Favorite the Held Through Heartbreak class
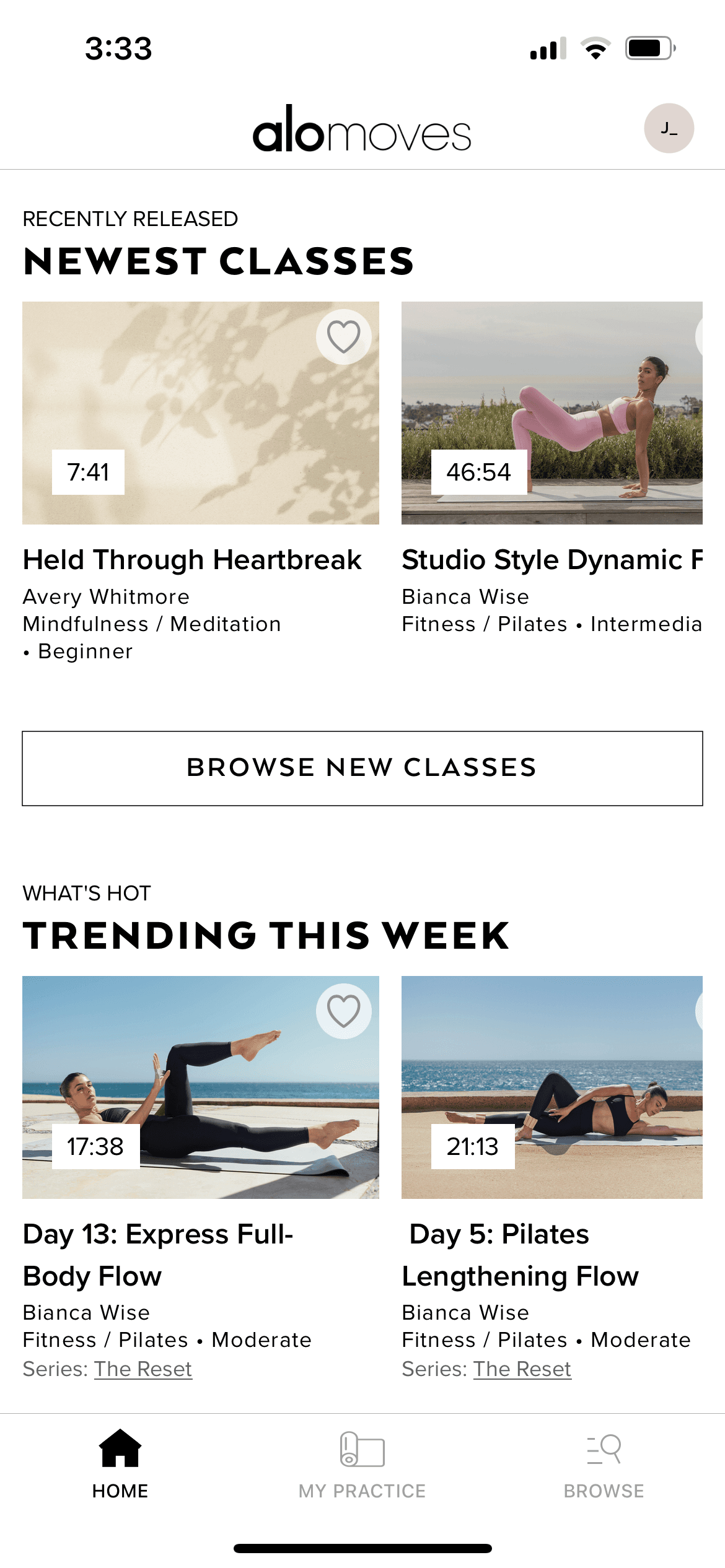Image resolution: width=725 pixels, height=1568 pixels. click(x=343, y=337)
